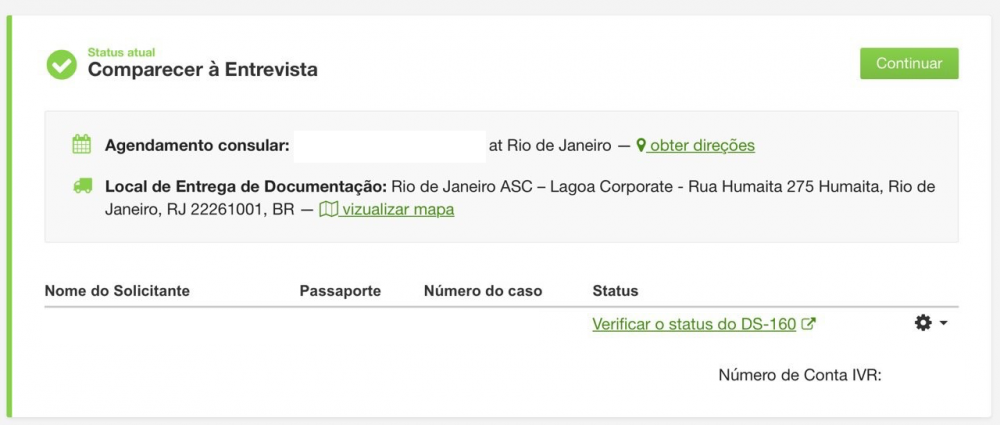Click the delivery truck icon
Image resolution: width=1000 pixels, height=425 pixels.
click(x=82, y=186)
